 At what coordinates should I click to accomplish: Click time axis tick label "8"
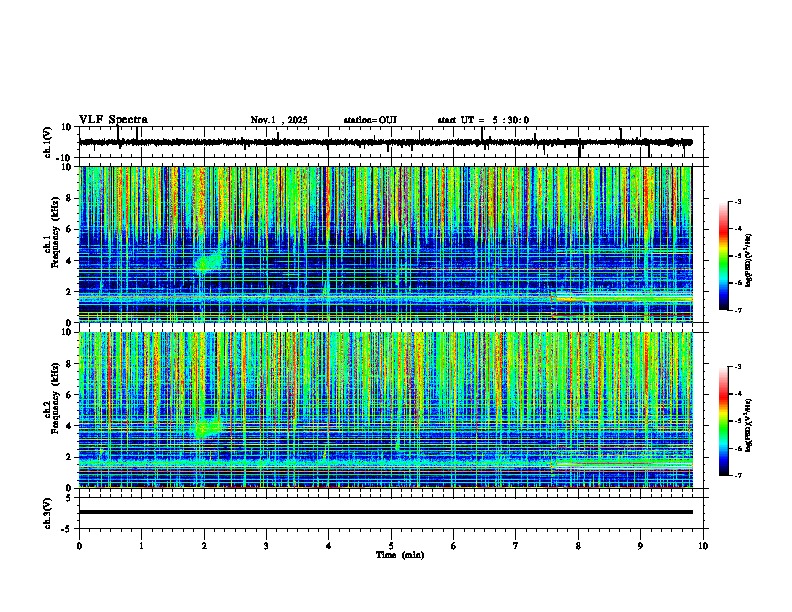click(578, 546)
